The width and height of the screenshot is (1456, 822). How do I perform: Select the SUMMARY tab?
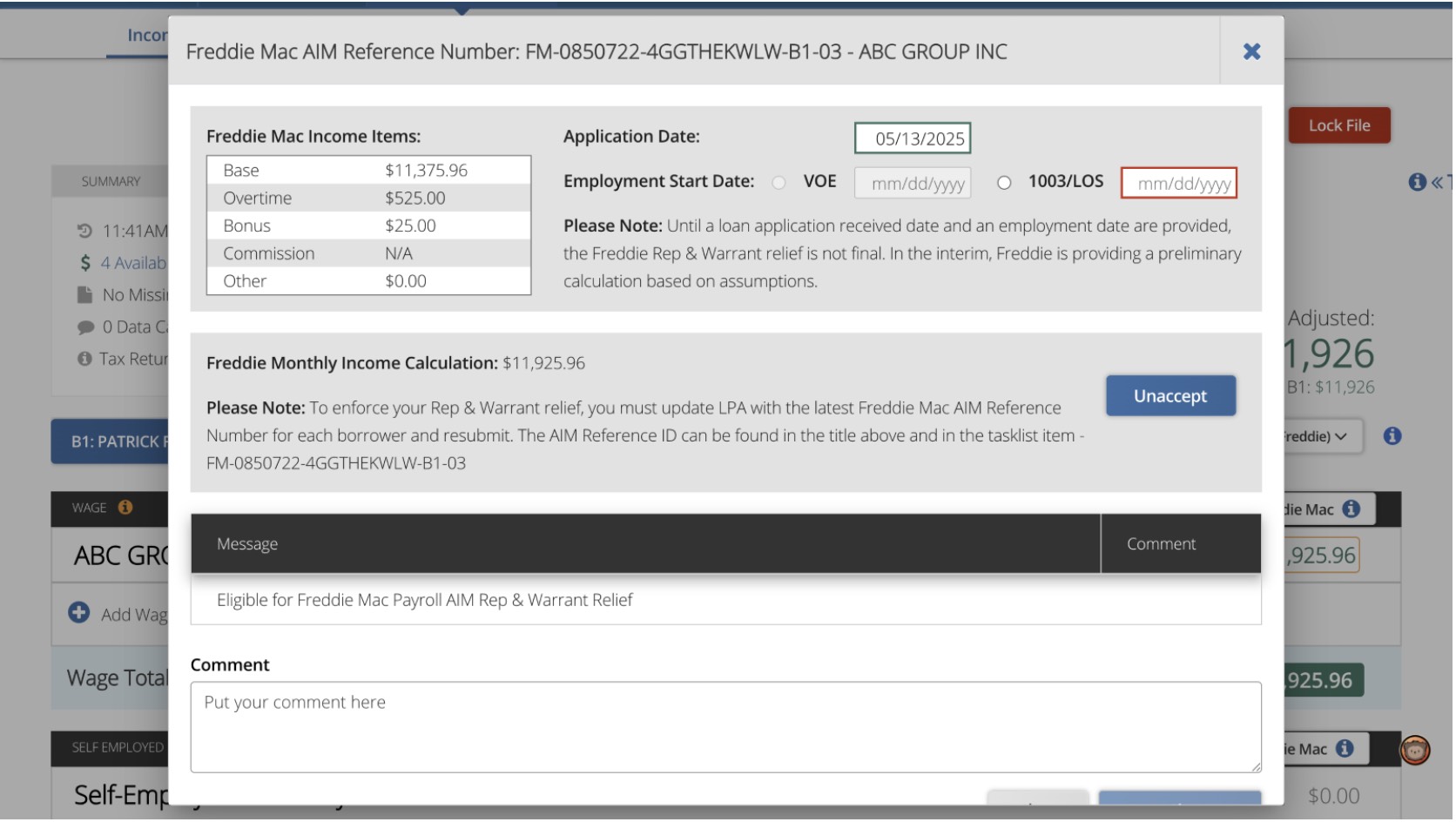point(111,182)
